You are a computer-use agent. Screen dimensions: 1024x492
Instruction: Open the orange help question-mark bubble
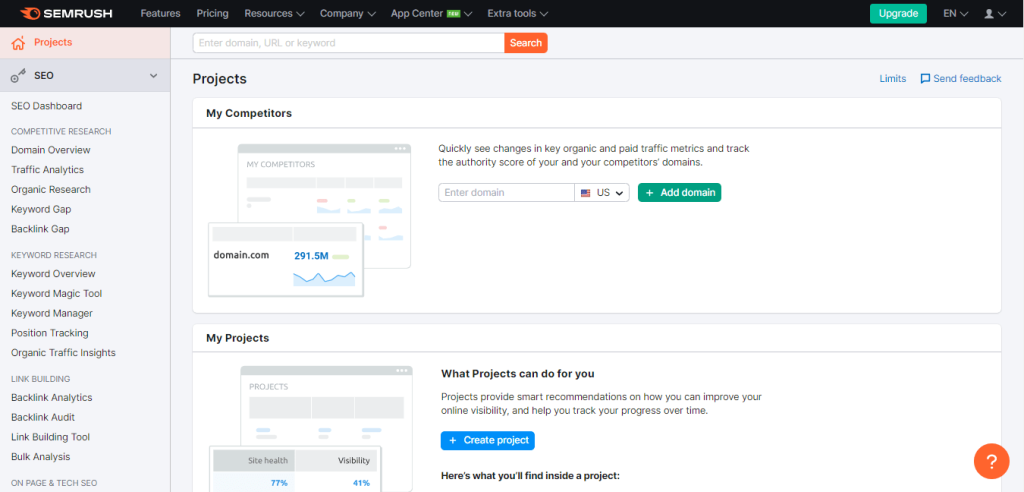991,461
